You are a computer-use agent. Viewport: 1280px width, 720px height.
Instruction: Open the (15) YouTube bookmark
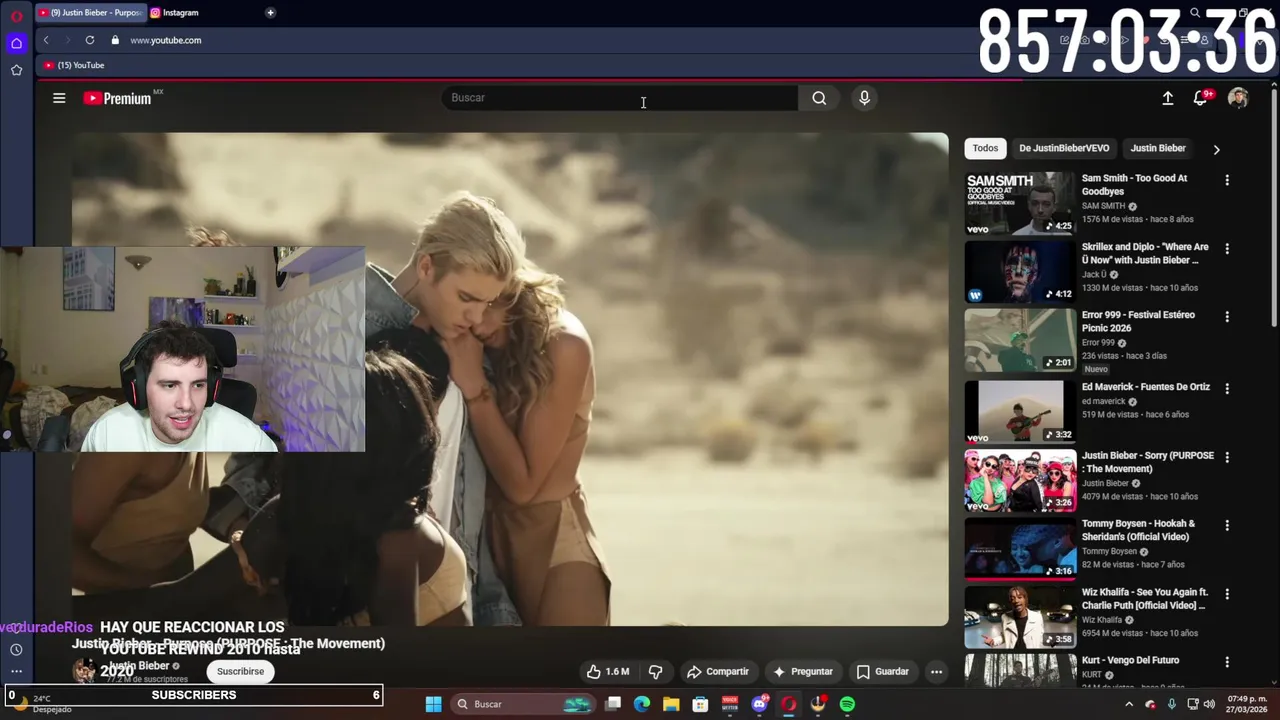coord(75,65)
